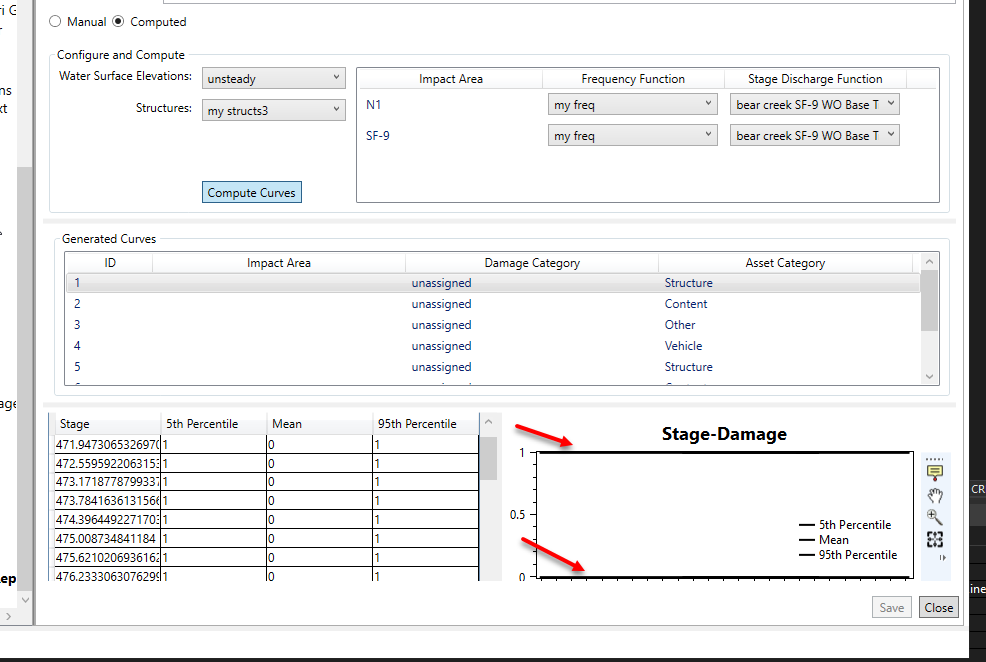Click the annotation callout icon beside the plot

pyautogui.click(x=934, y=472)
